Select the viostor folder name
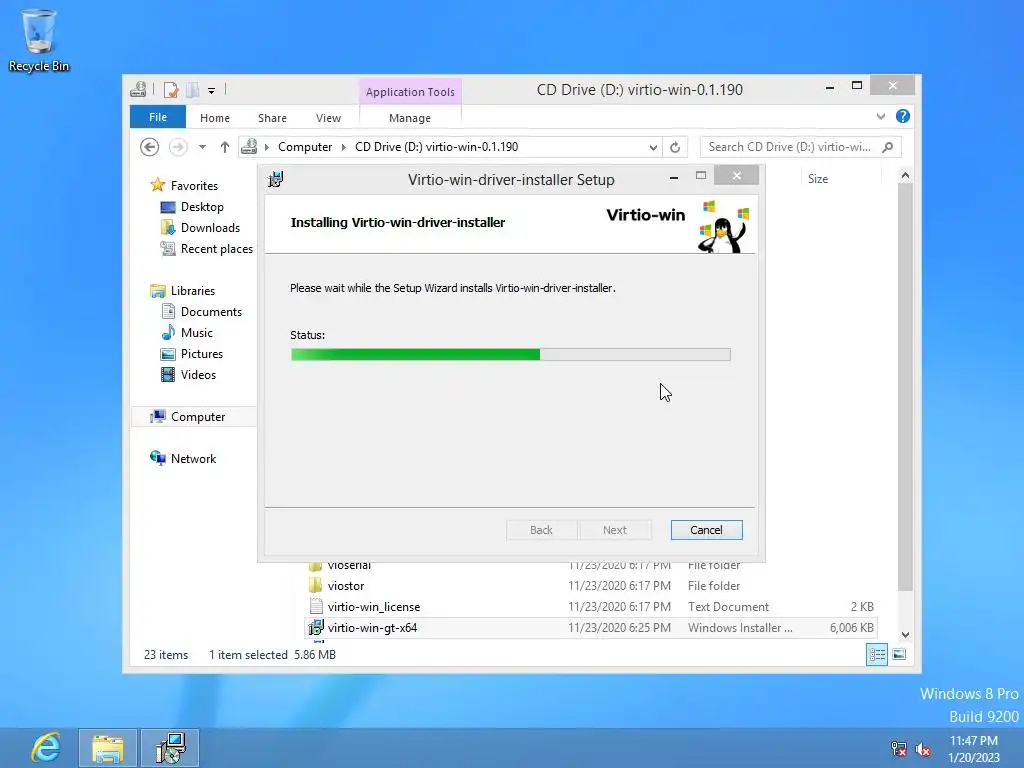The width and height of the screenshot is (1024, 768). click(346, 586)
